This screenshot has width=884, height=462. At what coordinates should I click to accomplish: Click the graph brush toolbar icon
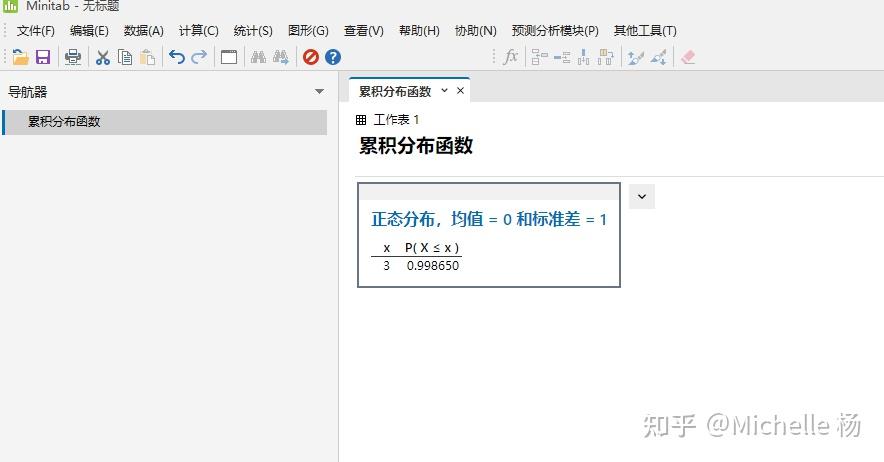[x=635, y=57]
